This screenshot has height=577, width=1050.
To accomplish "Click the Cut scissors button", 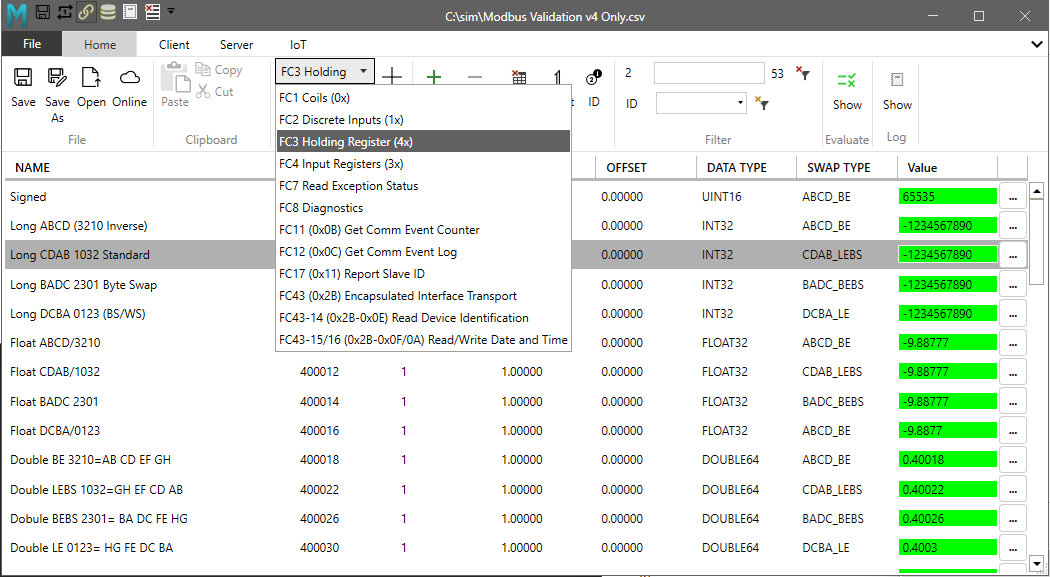I will tap(215, 92).
